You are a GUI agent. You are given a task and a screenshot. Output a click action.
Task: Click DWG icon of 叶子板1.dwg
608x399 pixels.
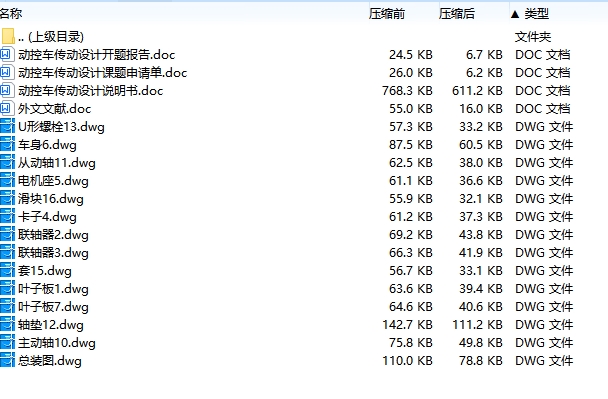click(x=7, y=289)
